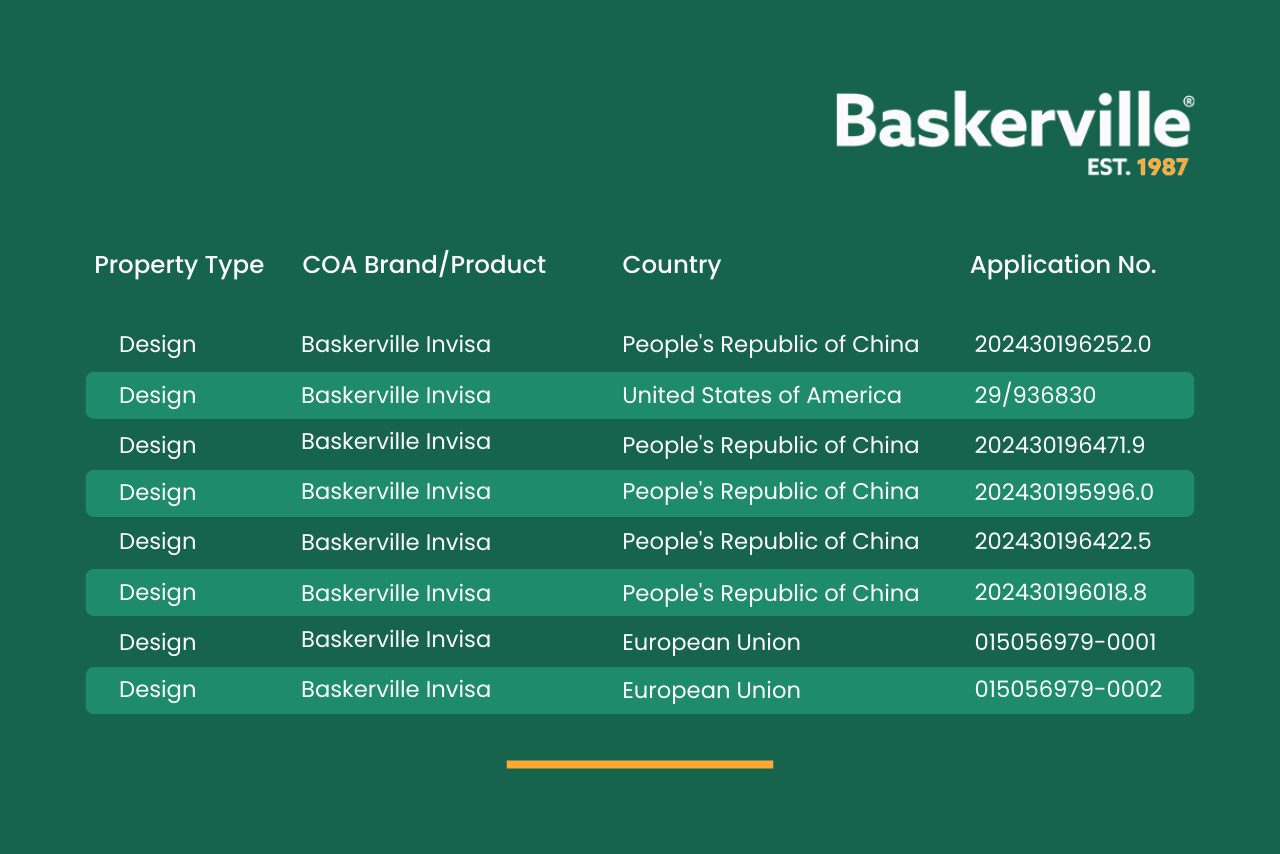Select the COA Brand/Product column header
Screen dimensions: 1280x854
424,265
